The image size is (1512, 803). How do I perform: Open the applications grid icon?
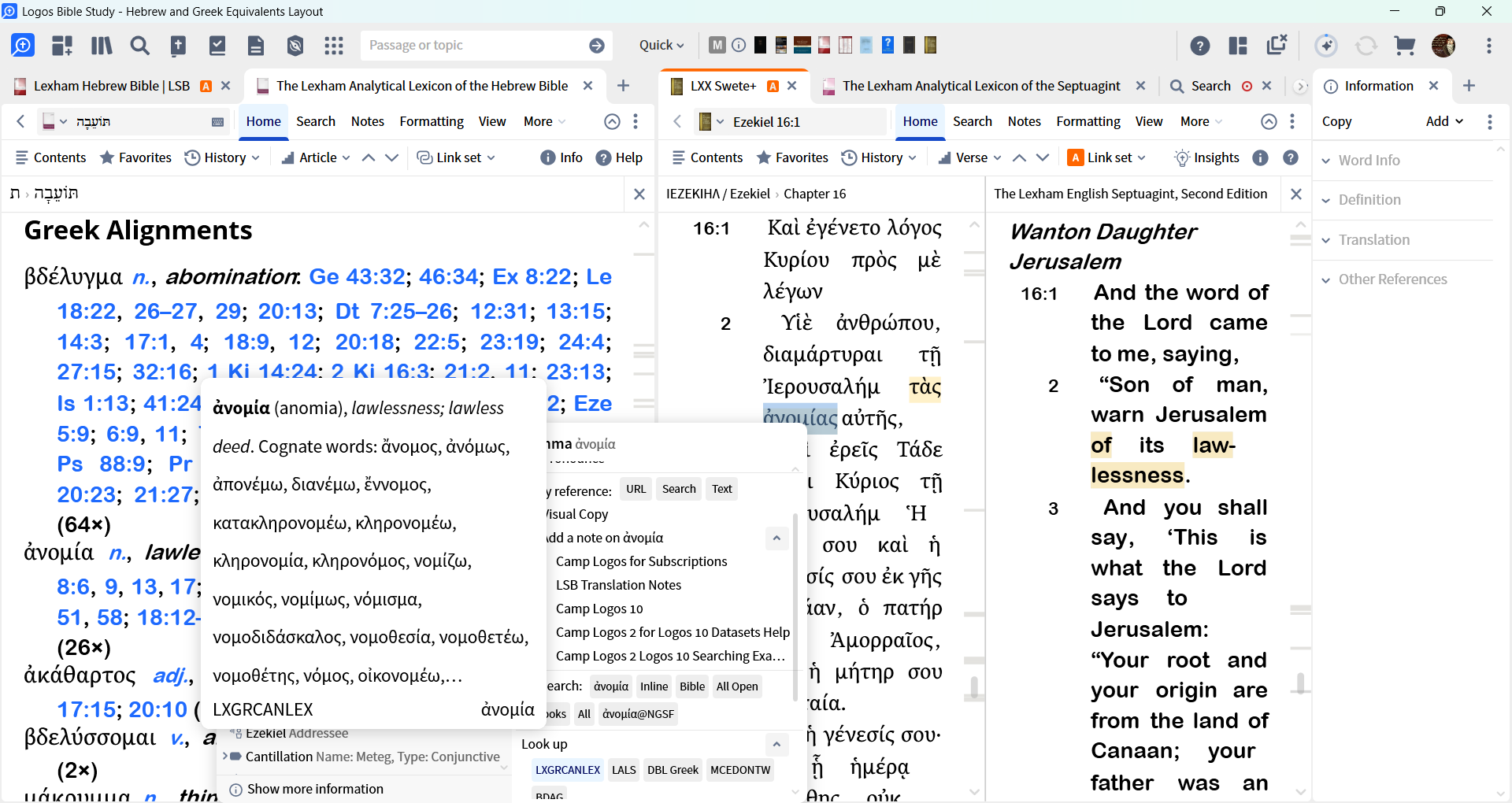334,46
